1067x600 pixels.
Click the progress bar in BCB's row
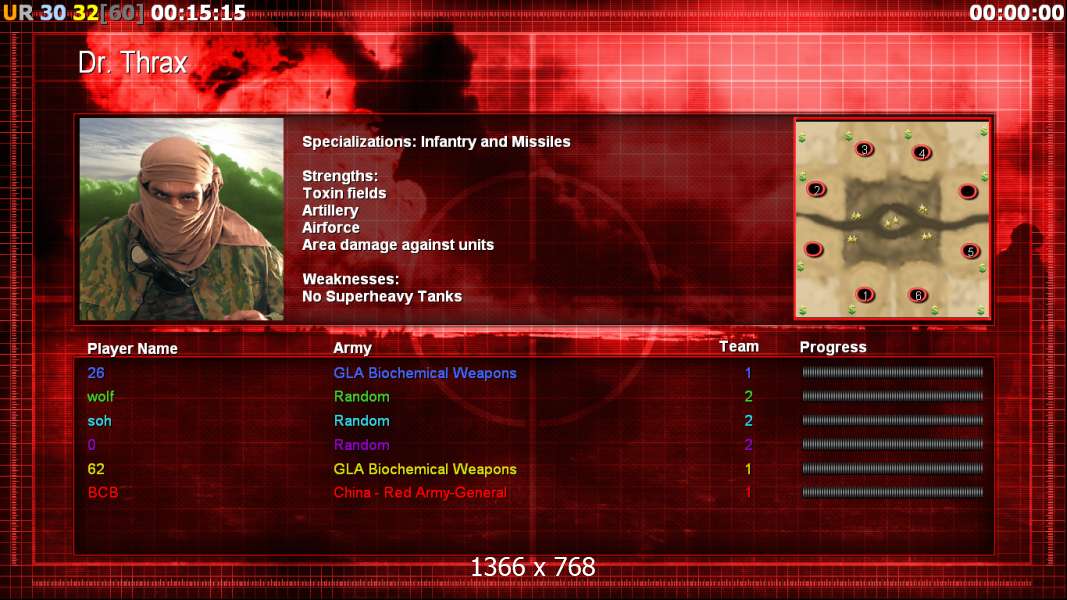tap(892, 492)
